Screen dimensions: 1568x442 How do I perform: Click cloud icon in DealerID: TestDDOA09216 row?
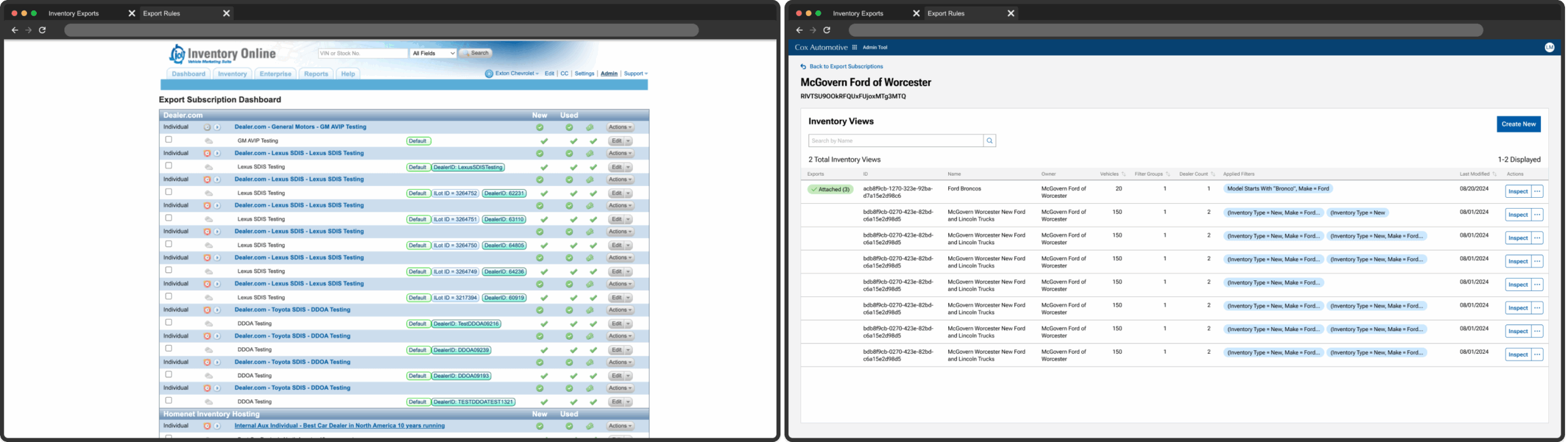pos(209,324)
